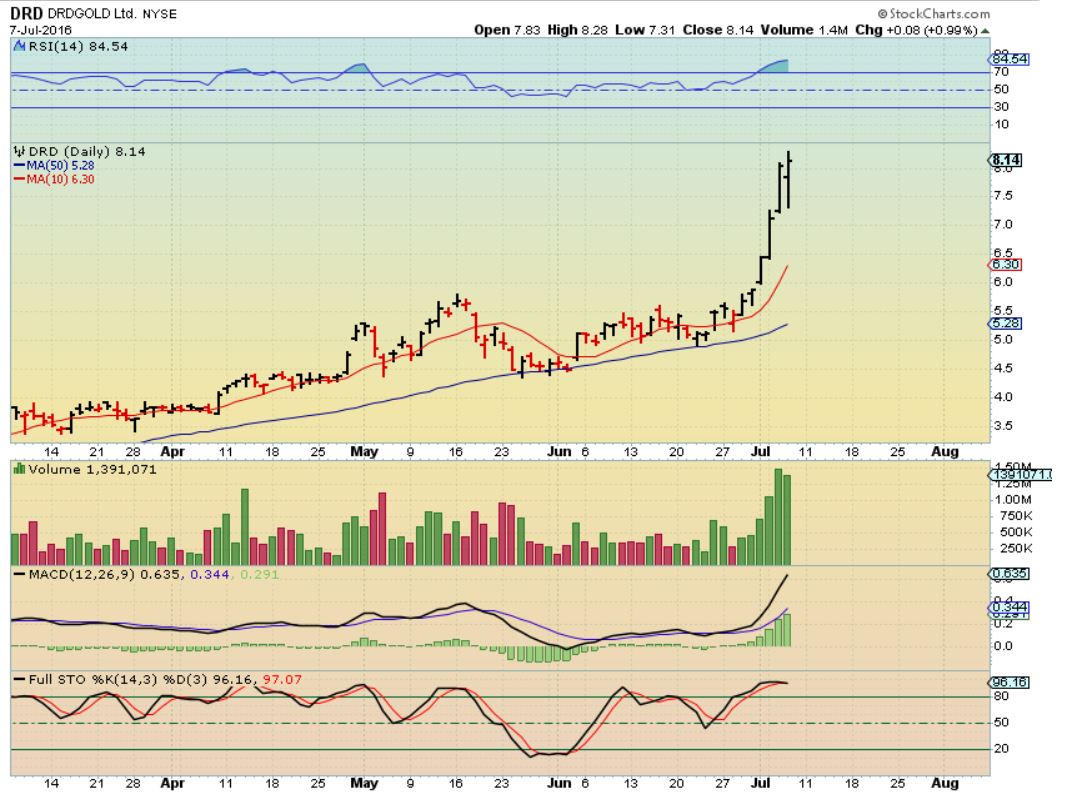Click the green up-arrow change indicator
This screenshot has width=1068, height=800.
(985, 31)
